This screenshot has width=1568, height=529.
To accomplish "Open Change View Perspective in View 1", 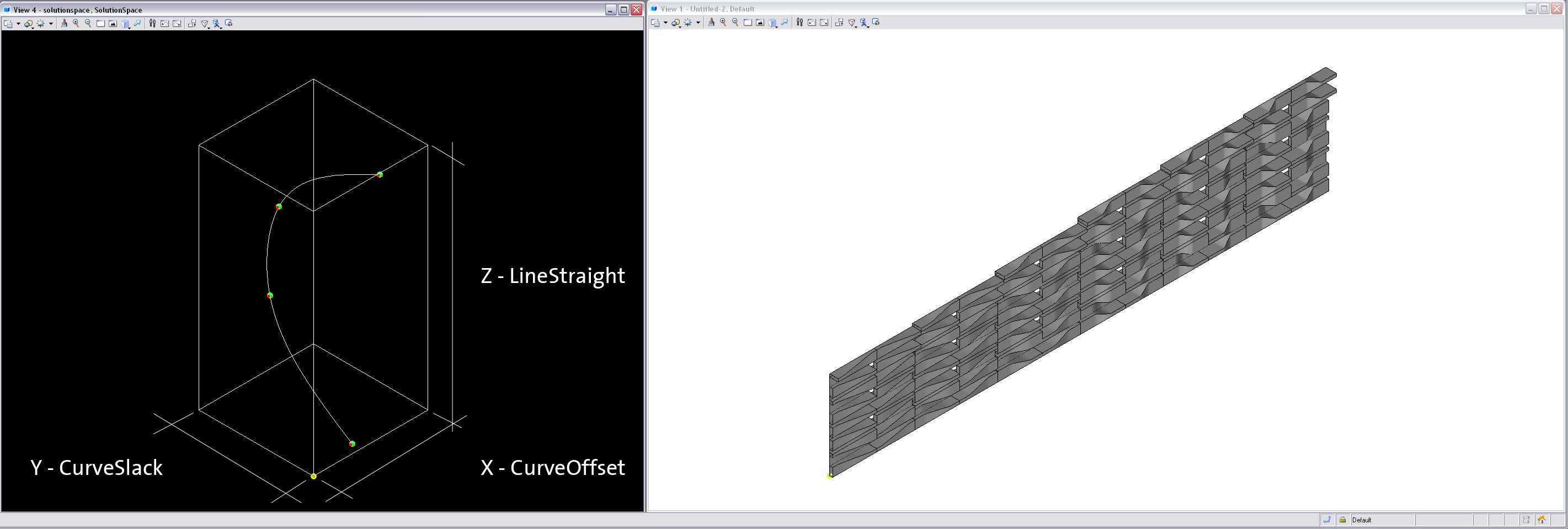I will pyautogui.click(x=851, y=22).
